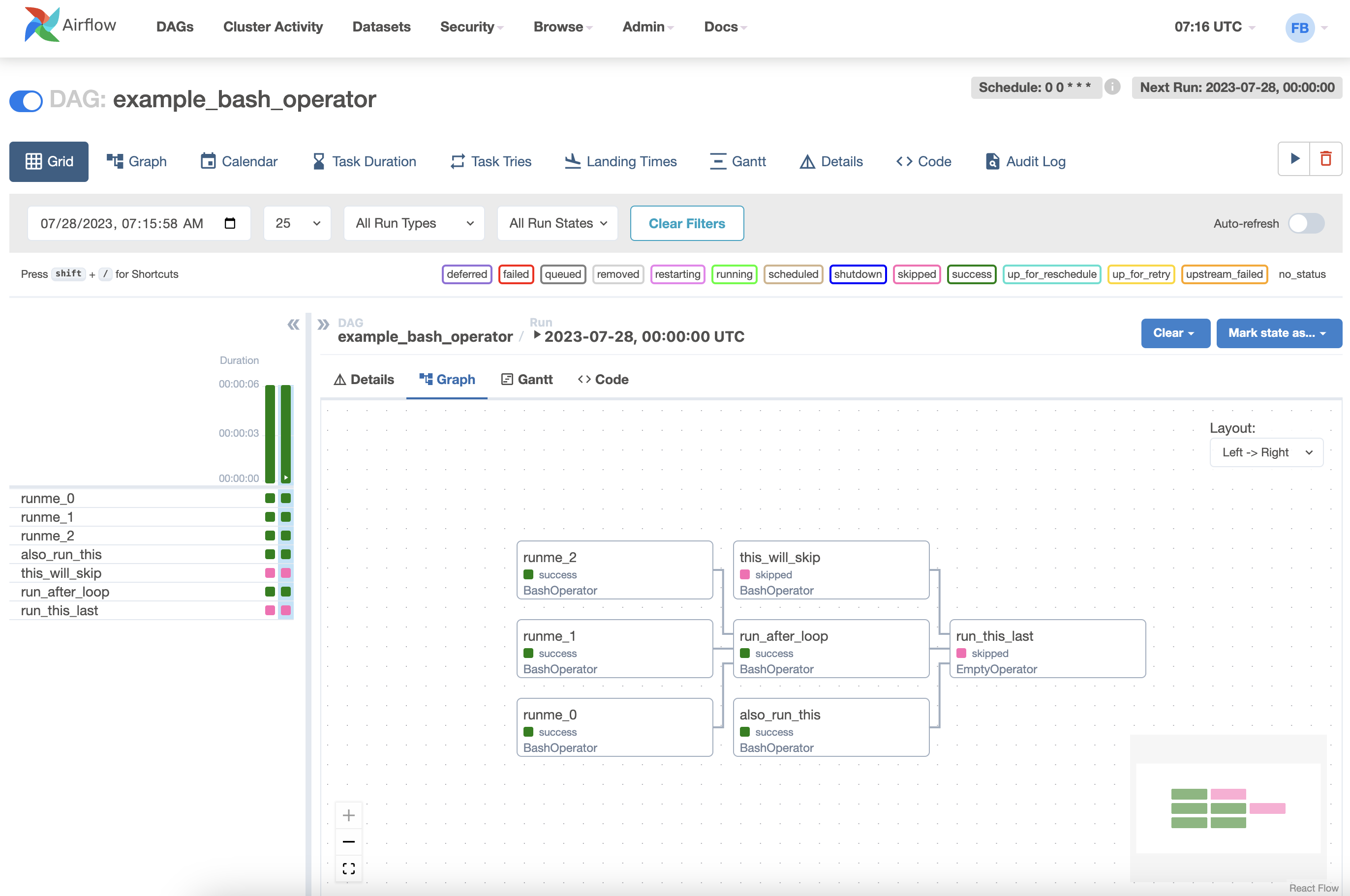
Task: Expand the Layout Left to Right dropdown
Action: pyautogui.click(x=1265, y=451)
